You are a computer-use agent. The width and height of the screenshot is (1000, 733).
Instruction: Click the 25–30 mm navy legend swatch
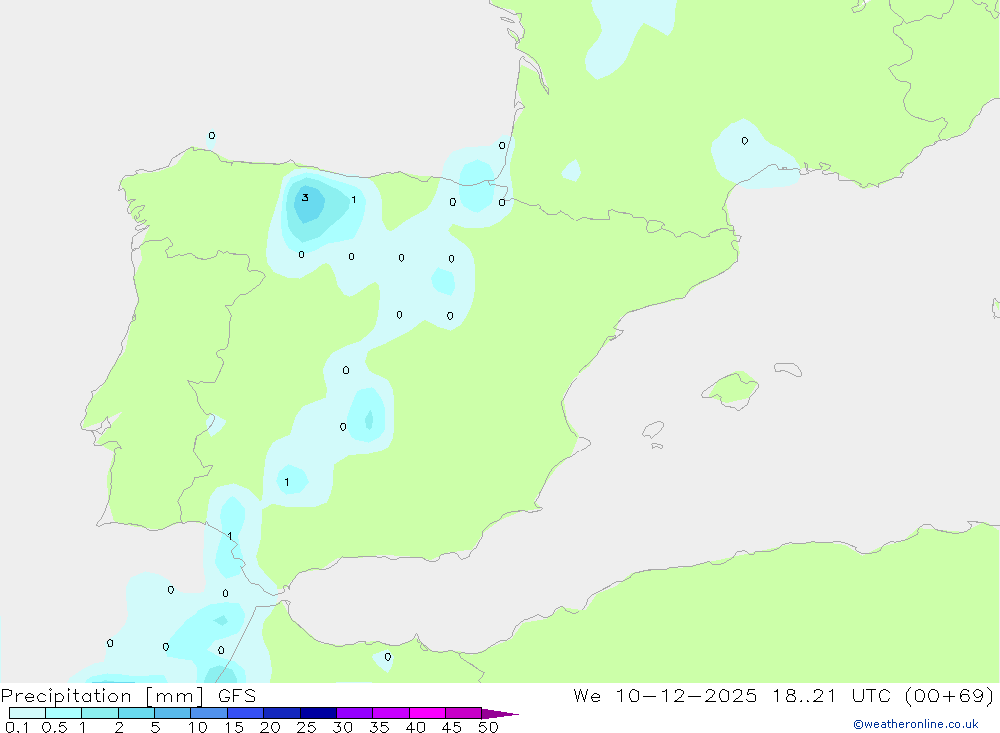click(x=318, y=713)
